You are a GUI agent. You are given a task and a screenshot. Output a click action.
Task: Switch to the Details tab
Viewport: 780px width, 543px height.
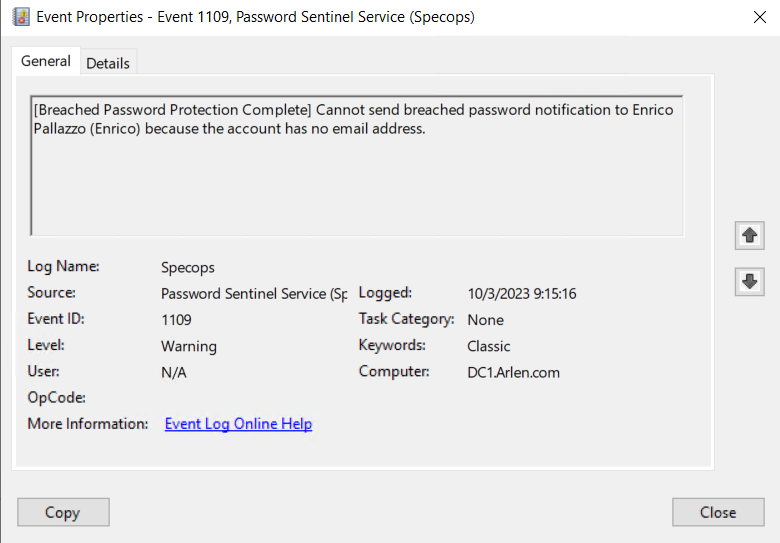pyautogui.click(x=108, y=63)
